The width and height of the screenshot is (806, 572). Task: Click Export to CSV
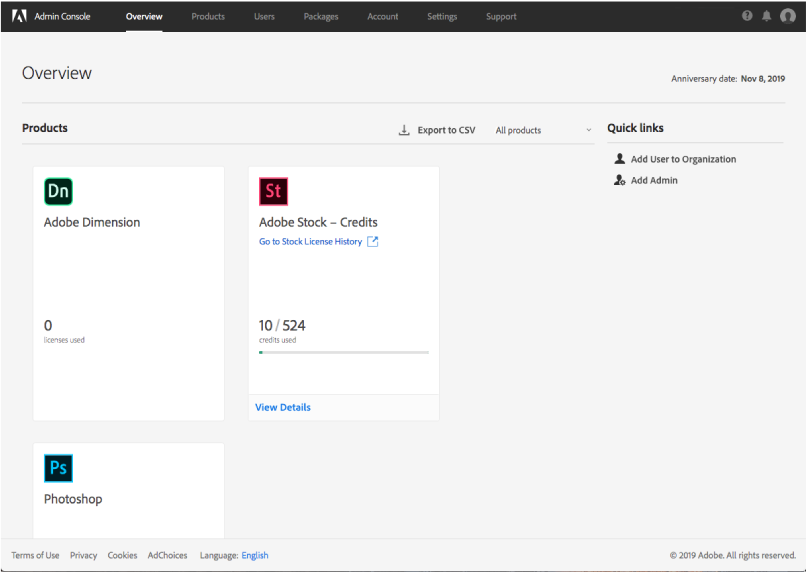click(x=446, y=130)
